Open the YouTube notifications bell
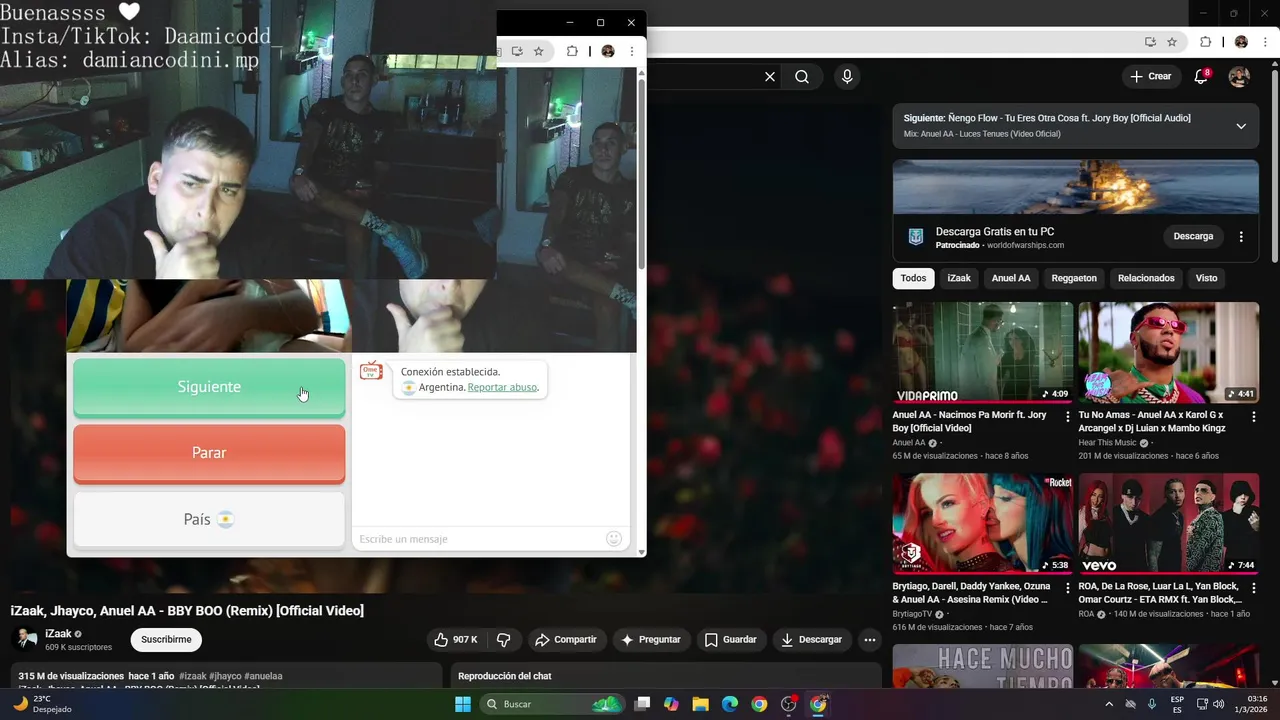 pyautogui.click(x=1202, y=76)
